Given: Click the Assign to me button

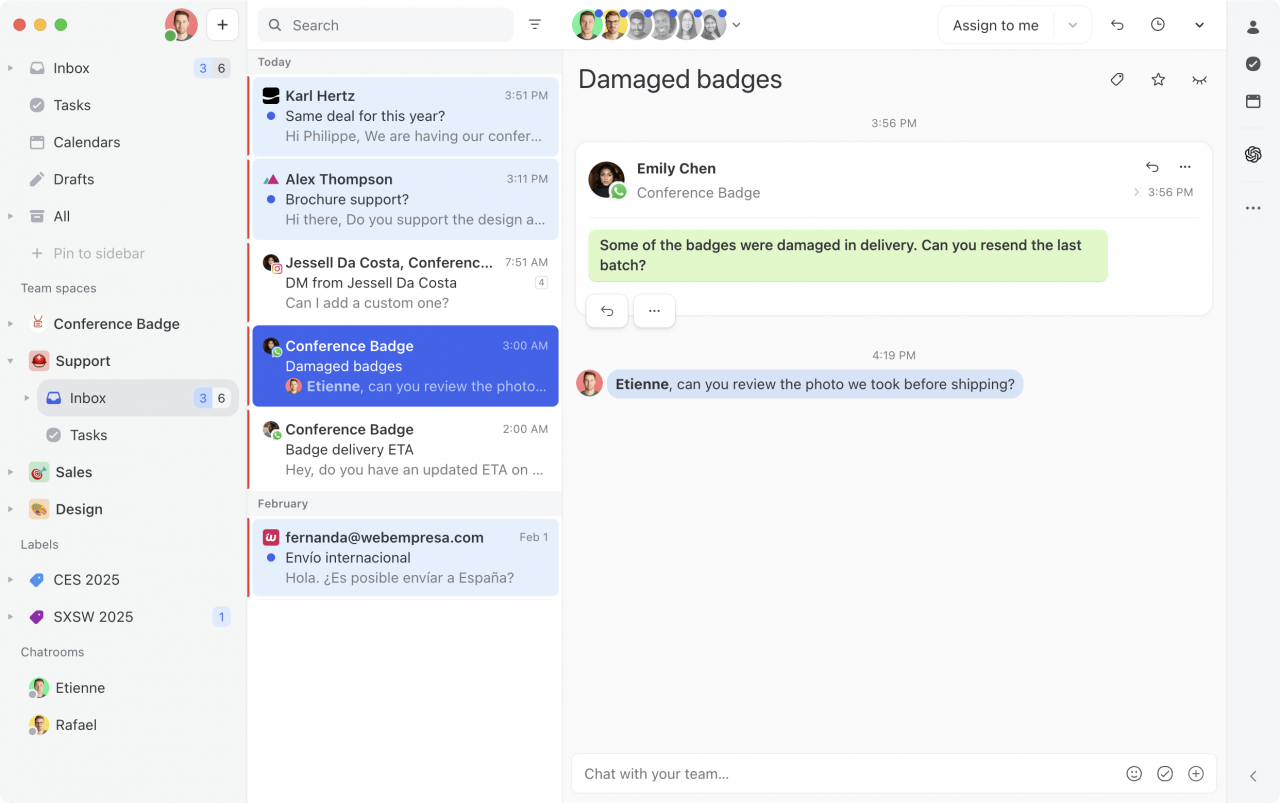Looking at the screenshot, I should tap(995, 25).
